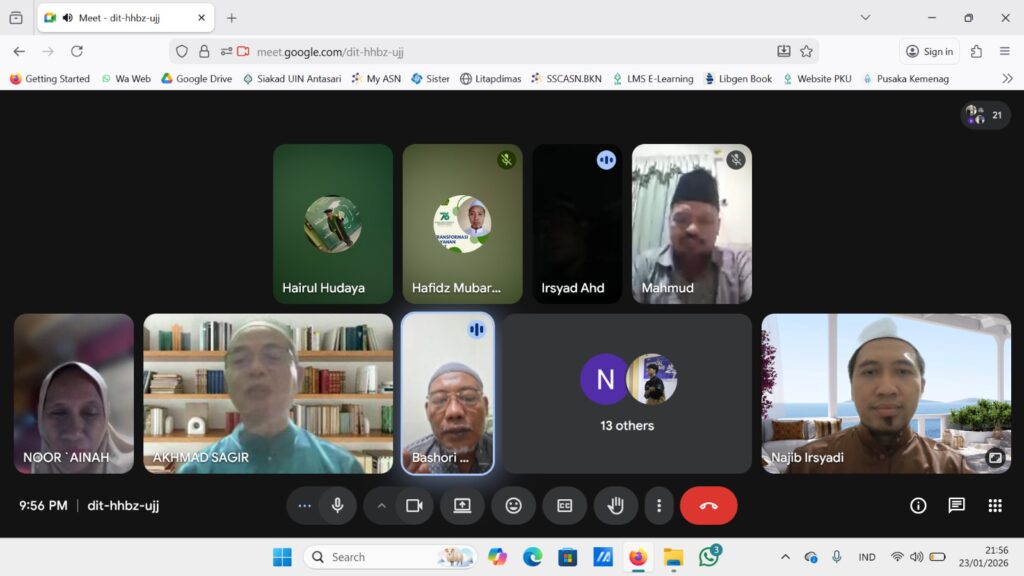Open Litapdimas bookmark

pyautogui.click(x=490, y=78)
